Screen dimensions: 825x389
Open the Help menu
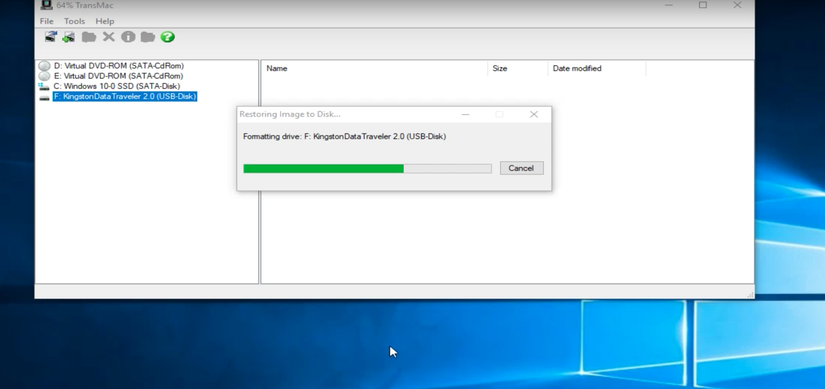tap(105, 21)
